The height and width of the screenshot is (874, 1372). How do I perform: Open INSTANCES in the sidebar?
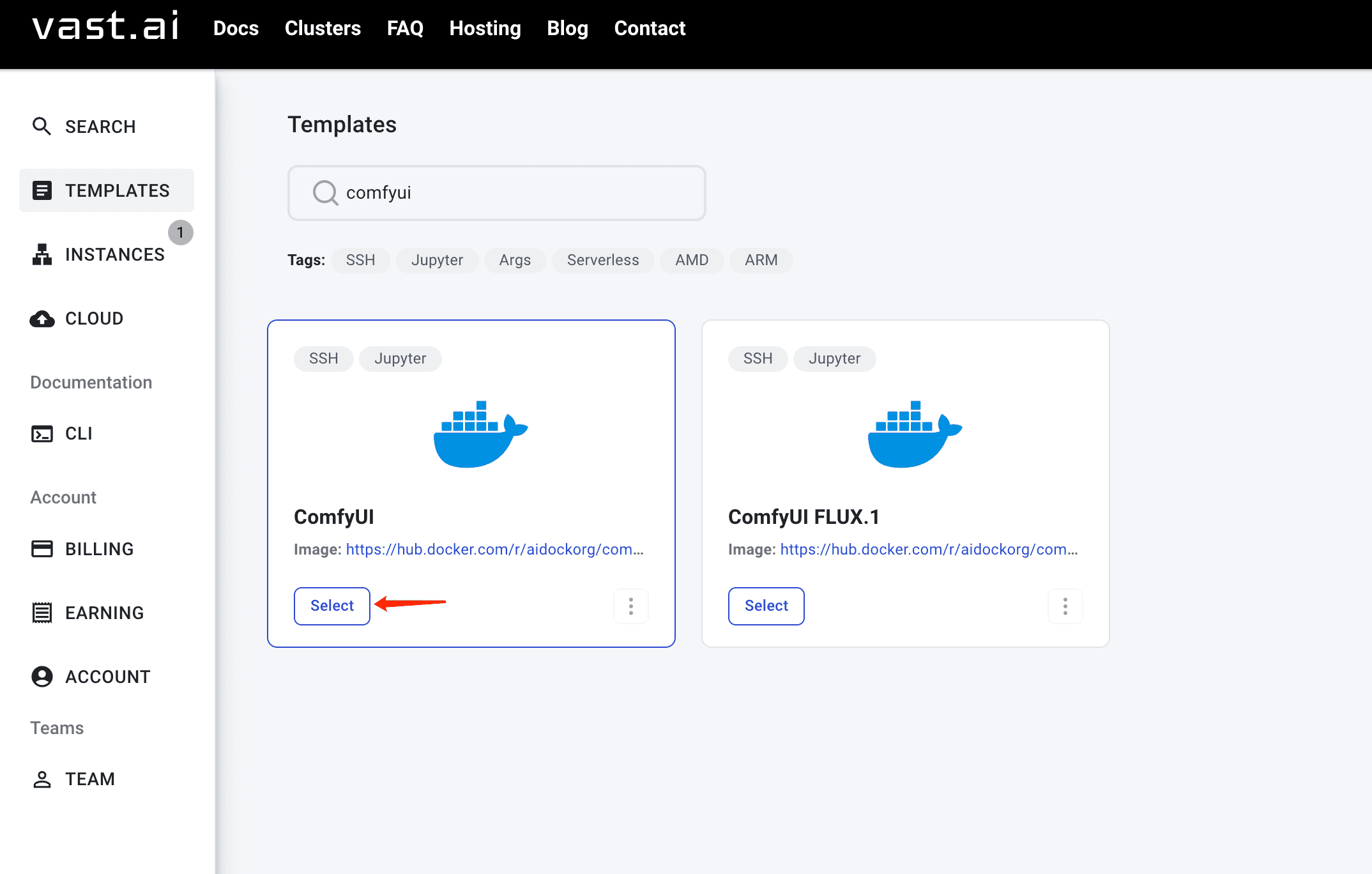tap(115, 254)
